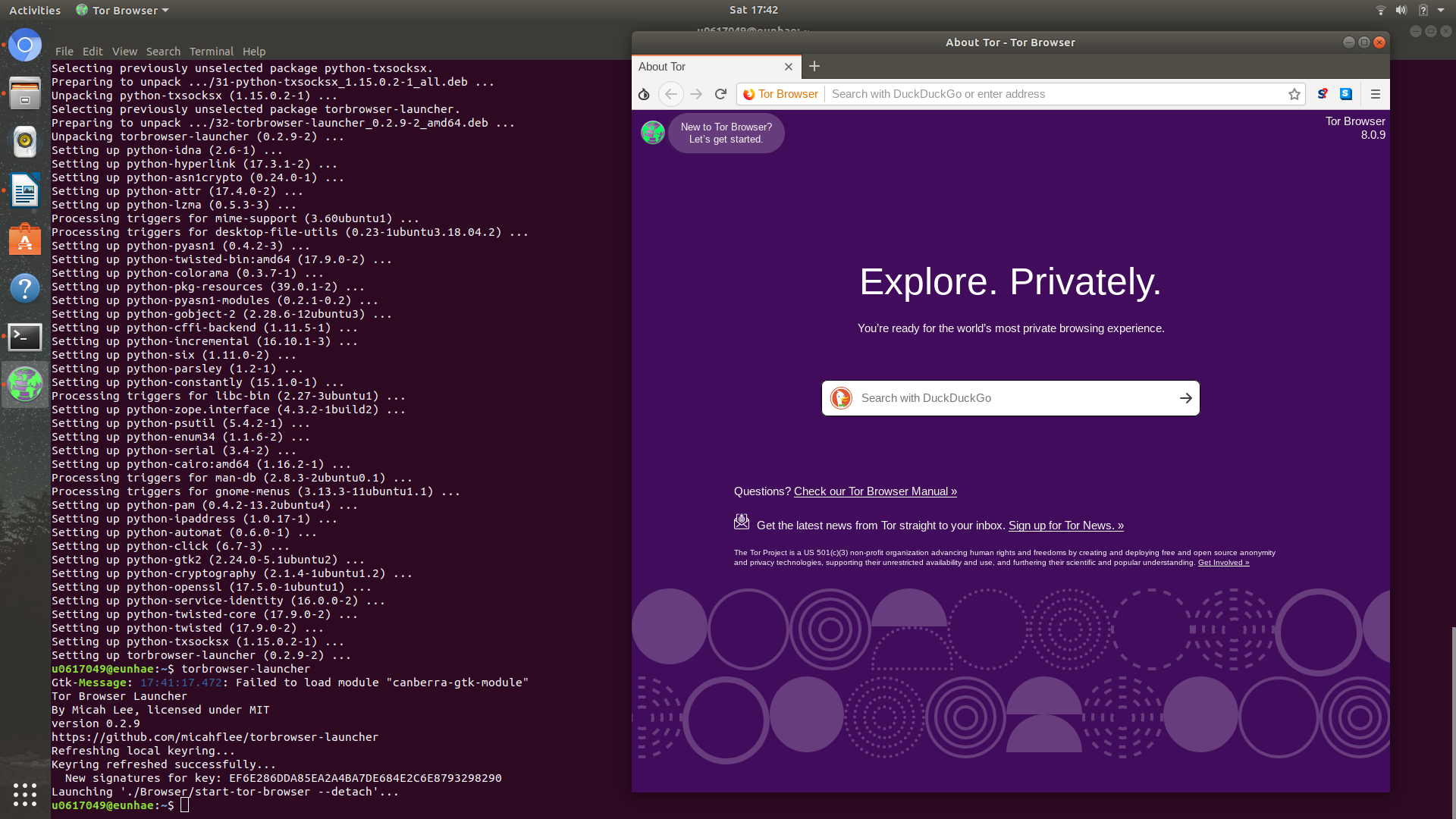The height and width of the screenshot is (819, 1456).
Task: Open the Tor Browser hamburger menu
Action: 1376,94
